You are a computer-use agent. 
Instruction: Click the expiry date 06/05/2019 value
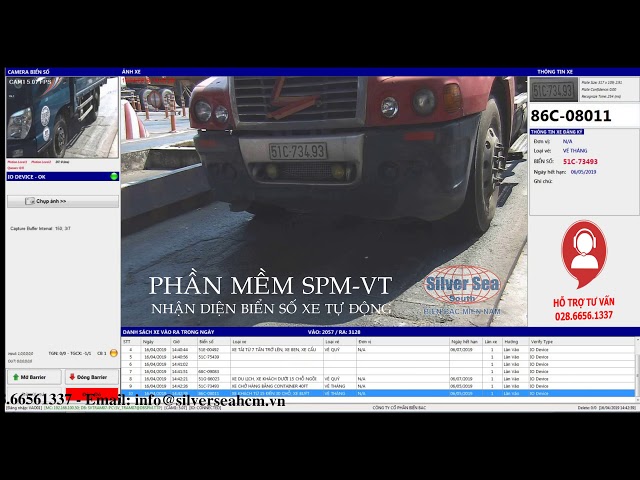coord(583,172)
